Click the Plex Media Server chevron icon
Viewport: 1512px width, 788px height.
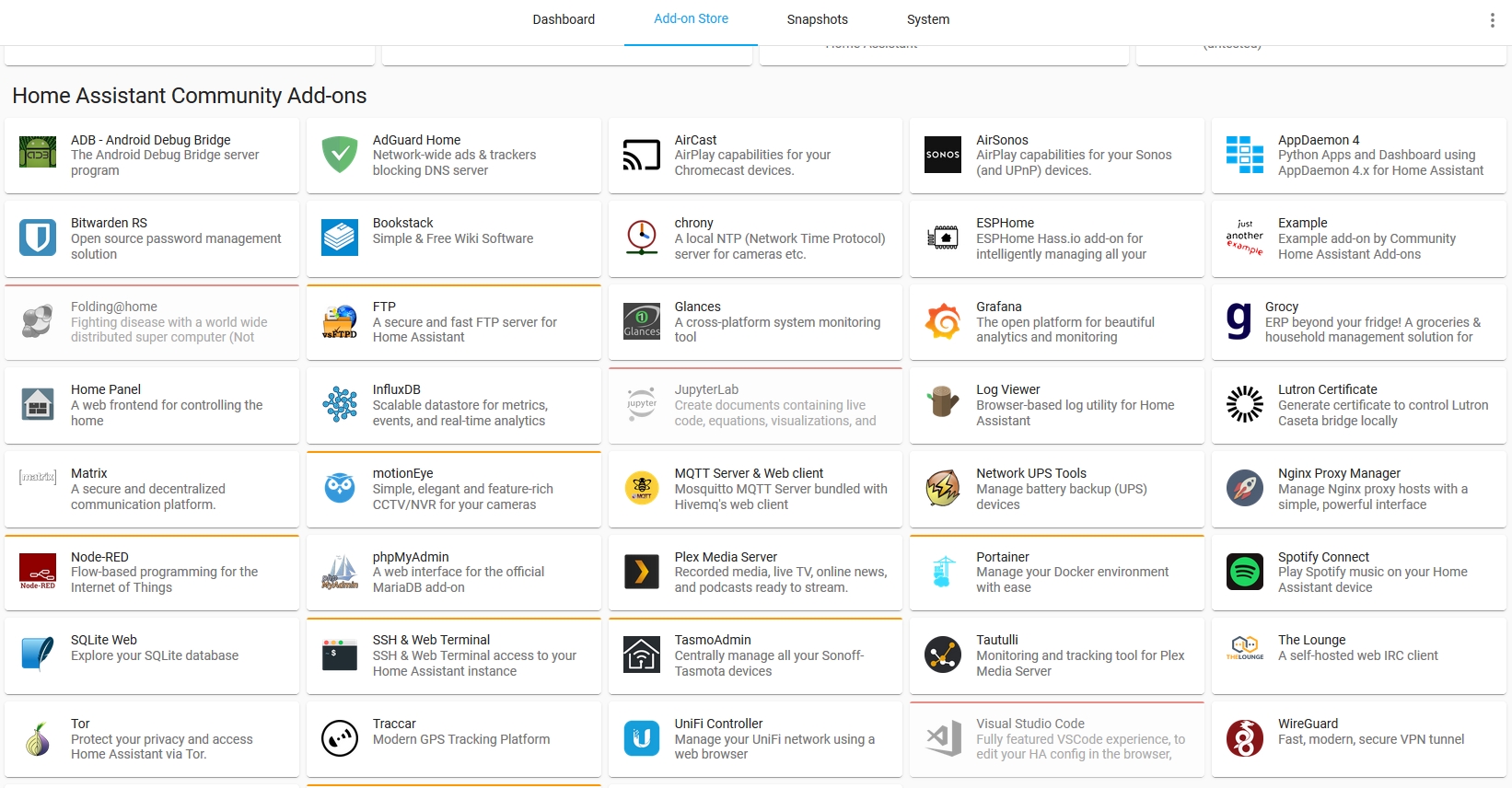point(642,572)
